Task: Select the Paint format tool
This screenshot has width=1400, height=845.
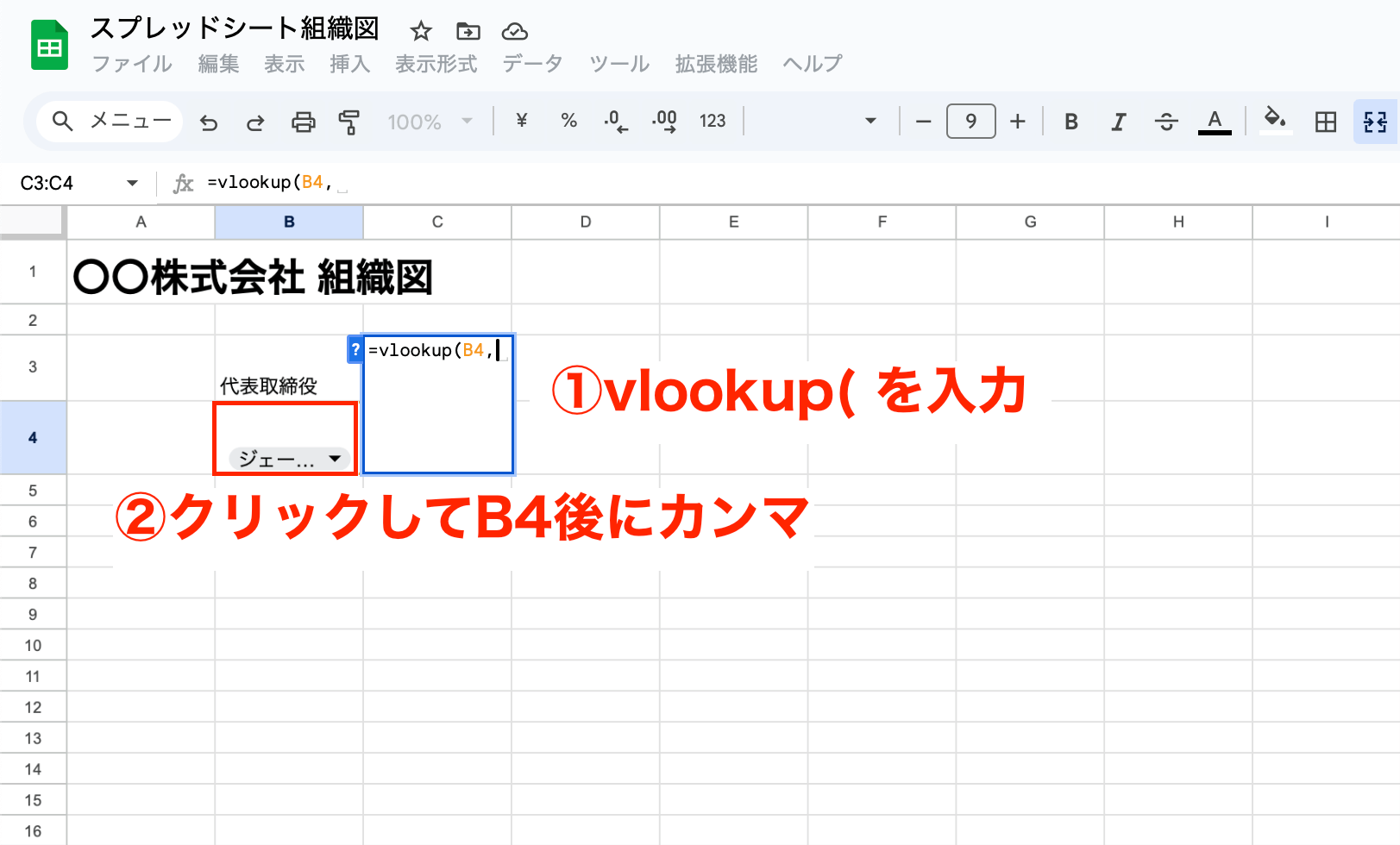Action: [349, 122]
